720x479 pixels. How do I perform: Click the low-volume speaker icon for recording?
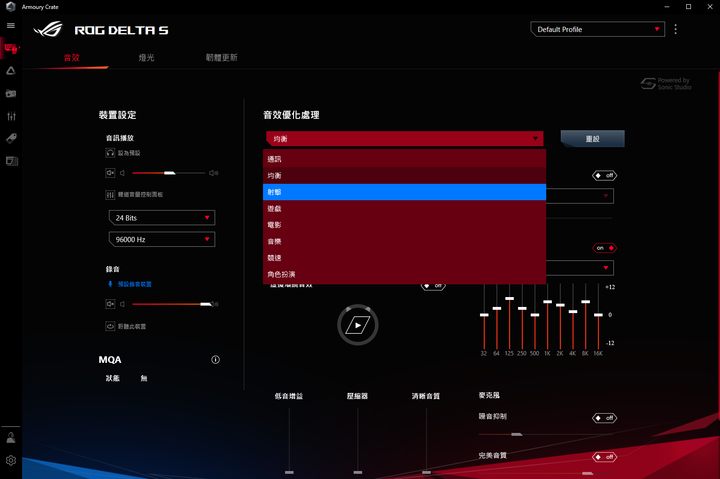click(123, 304)
